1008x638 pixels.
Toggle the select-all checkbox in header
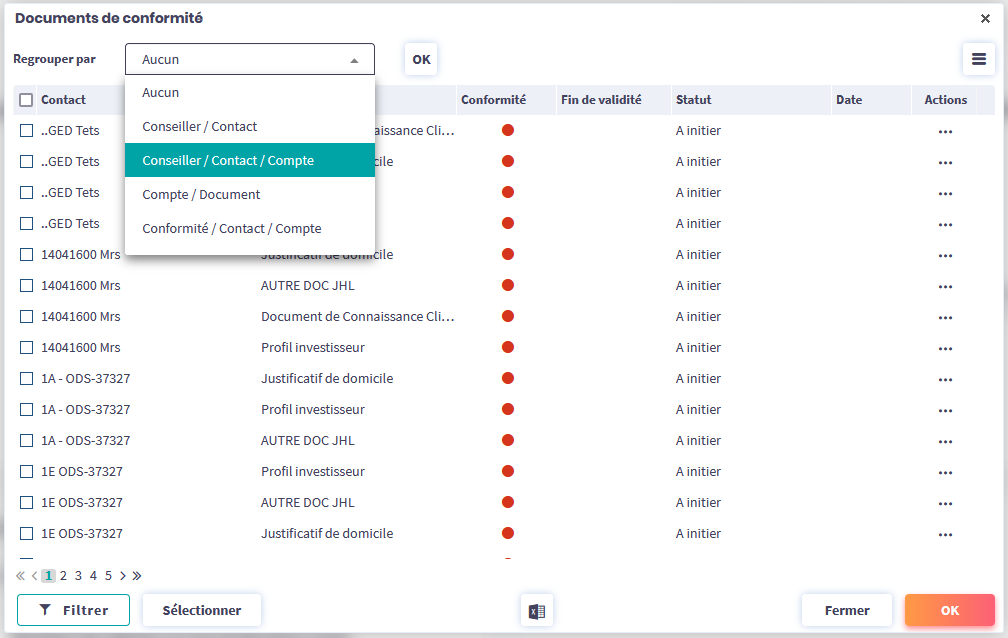coord(27,100)
